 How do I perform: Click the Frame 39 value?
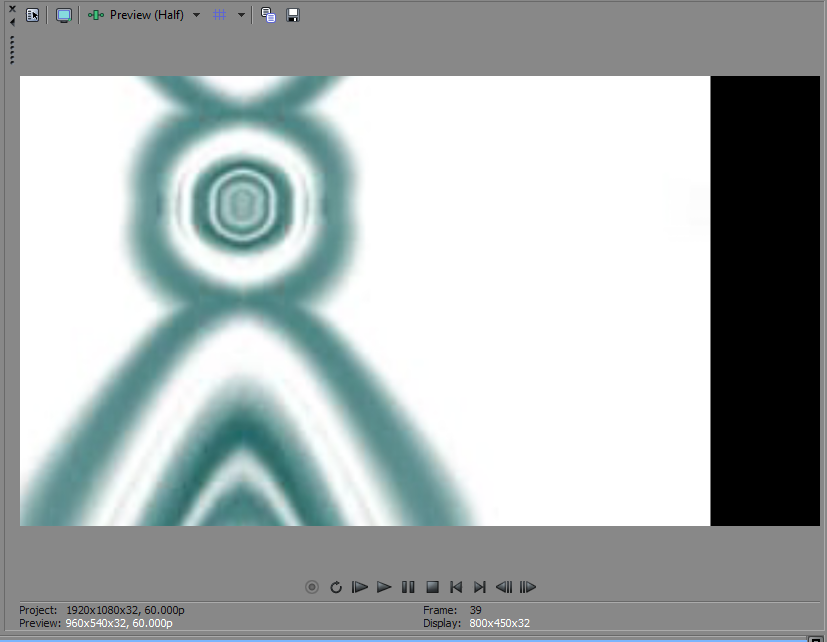pos(476,610)
